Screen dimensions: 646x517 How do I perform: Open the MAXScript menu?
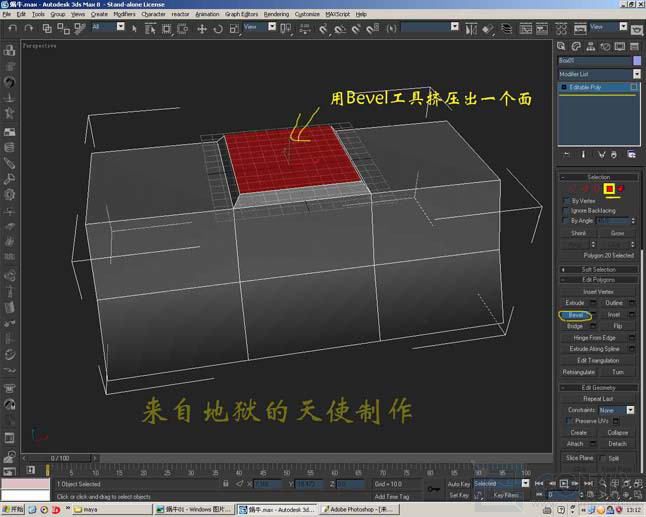[x=337, y=14]
